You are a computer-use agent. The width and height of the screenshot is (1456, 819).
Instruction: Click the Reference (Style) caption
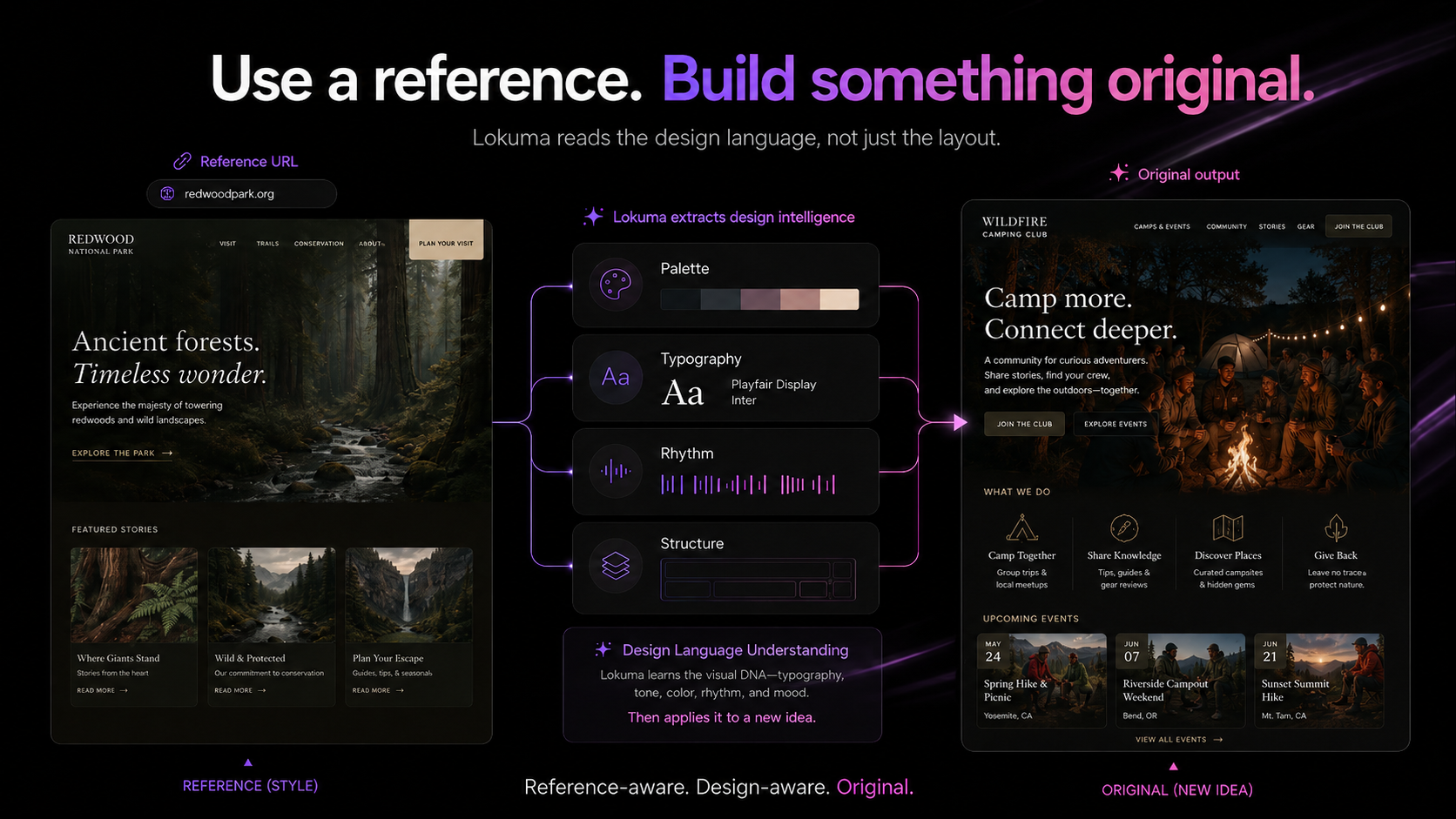tap(250, 786)
